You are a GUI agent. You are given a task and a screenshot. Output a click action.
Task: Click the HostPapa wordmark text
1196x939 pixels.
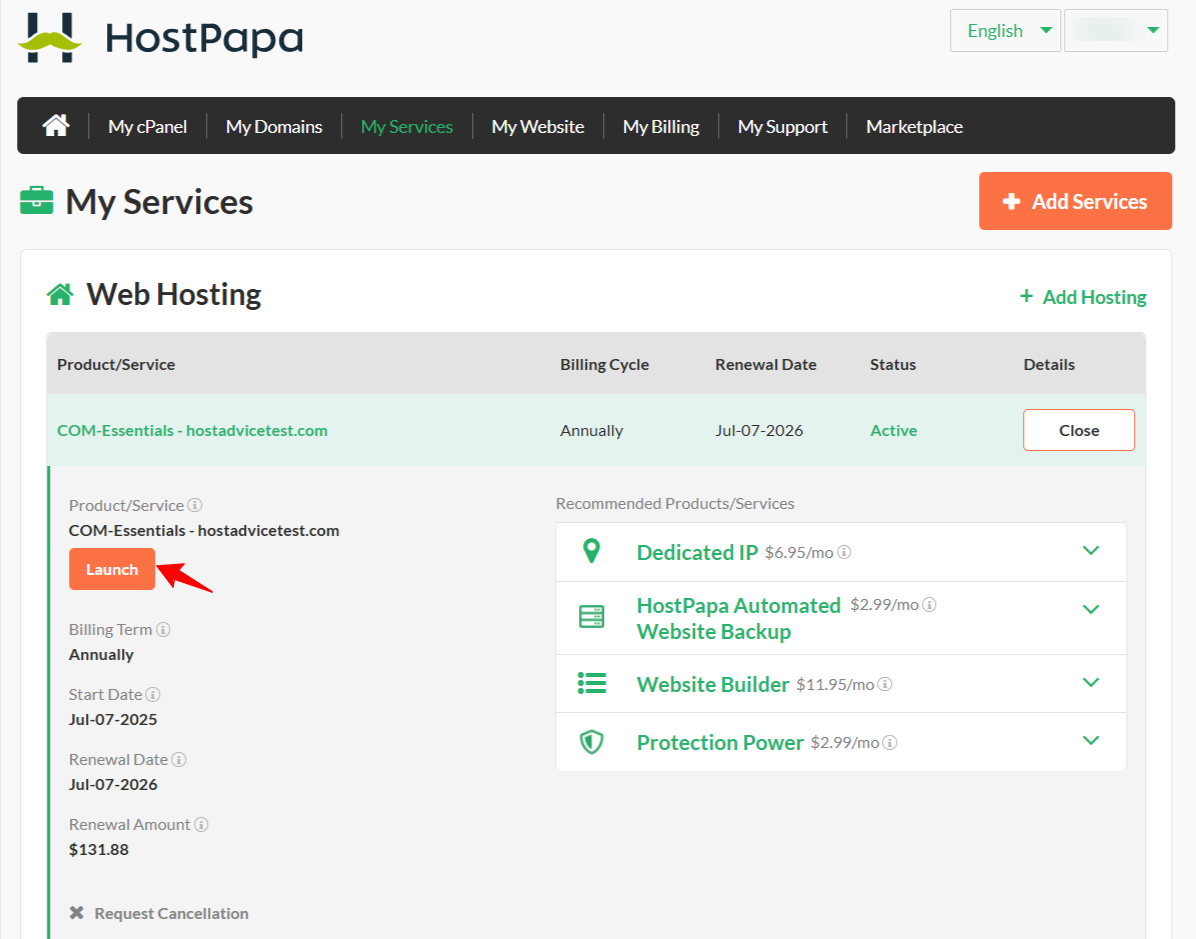204,38
